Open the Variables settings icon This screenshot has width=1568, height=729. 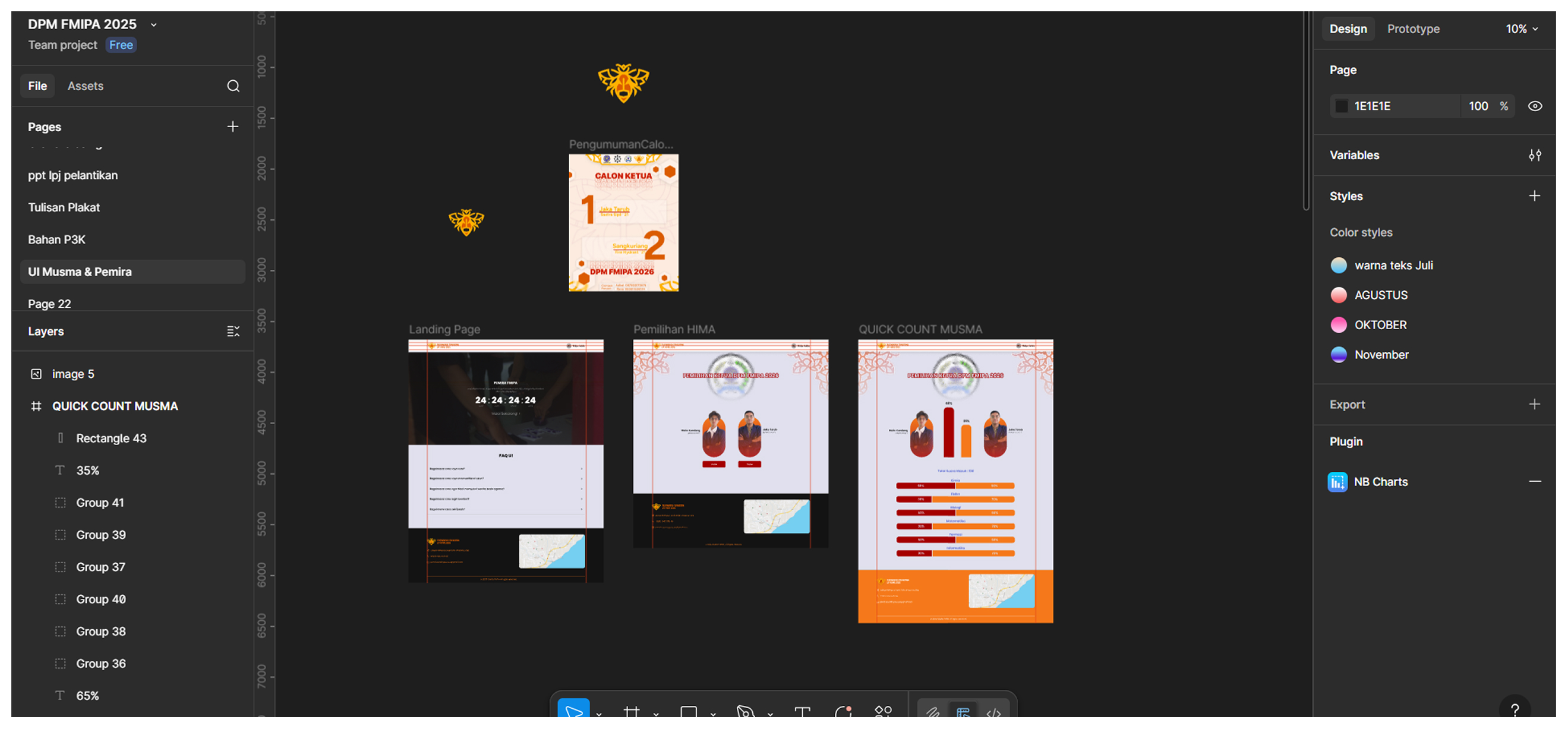[x=1535, y=155]
